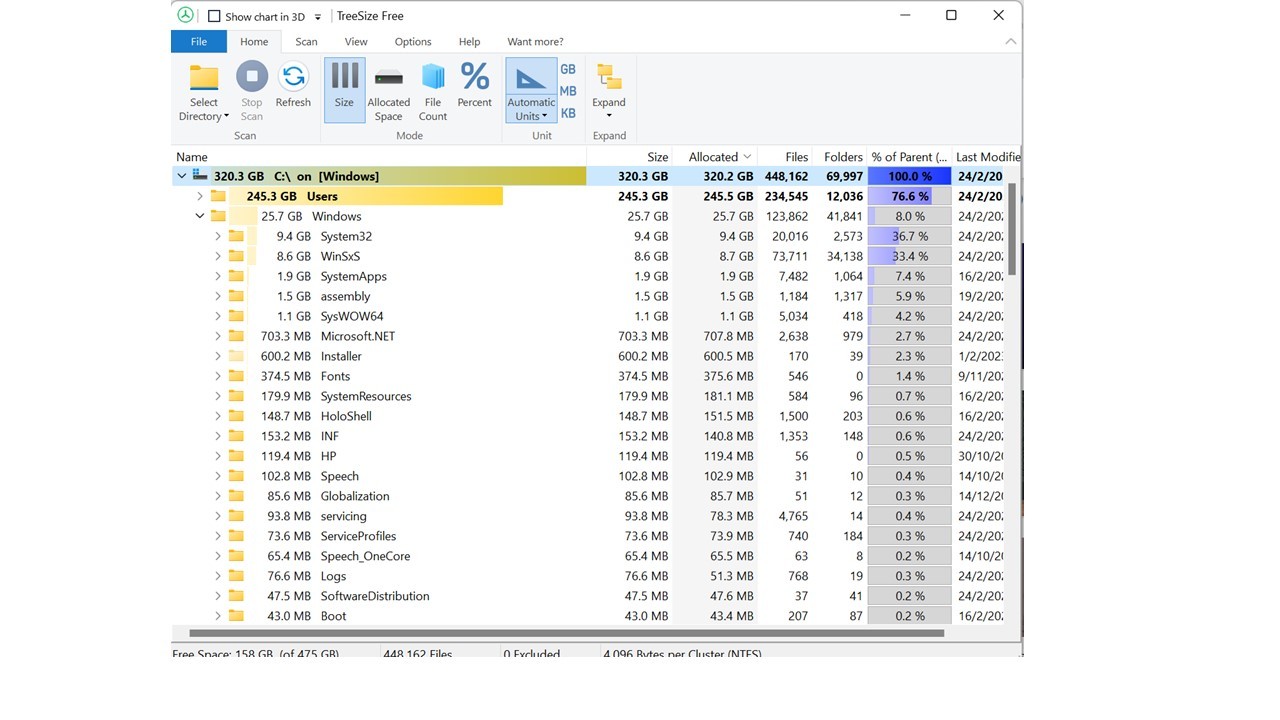Click the Expand tool in the ribbon
This screenshot has width=1280, height=720.
coord(609,88)
